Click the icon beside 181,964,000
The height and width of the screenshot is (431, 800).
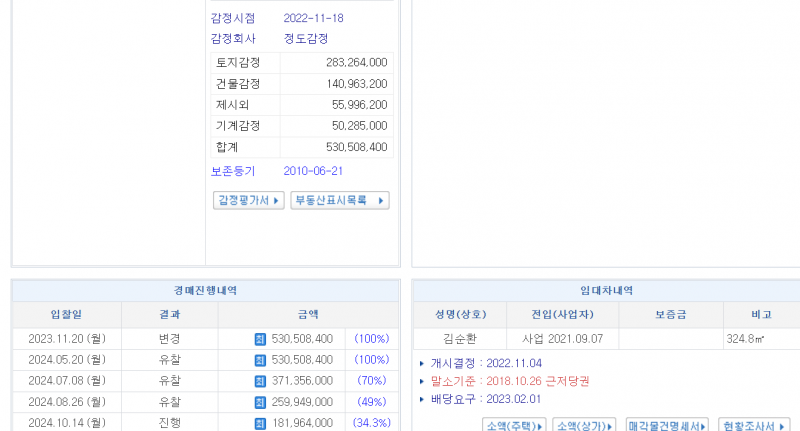tap(260, 423)
